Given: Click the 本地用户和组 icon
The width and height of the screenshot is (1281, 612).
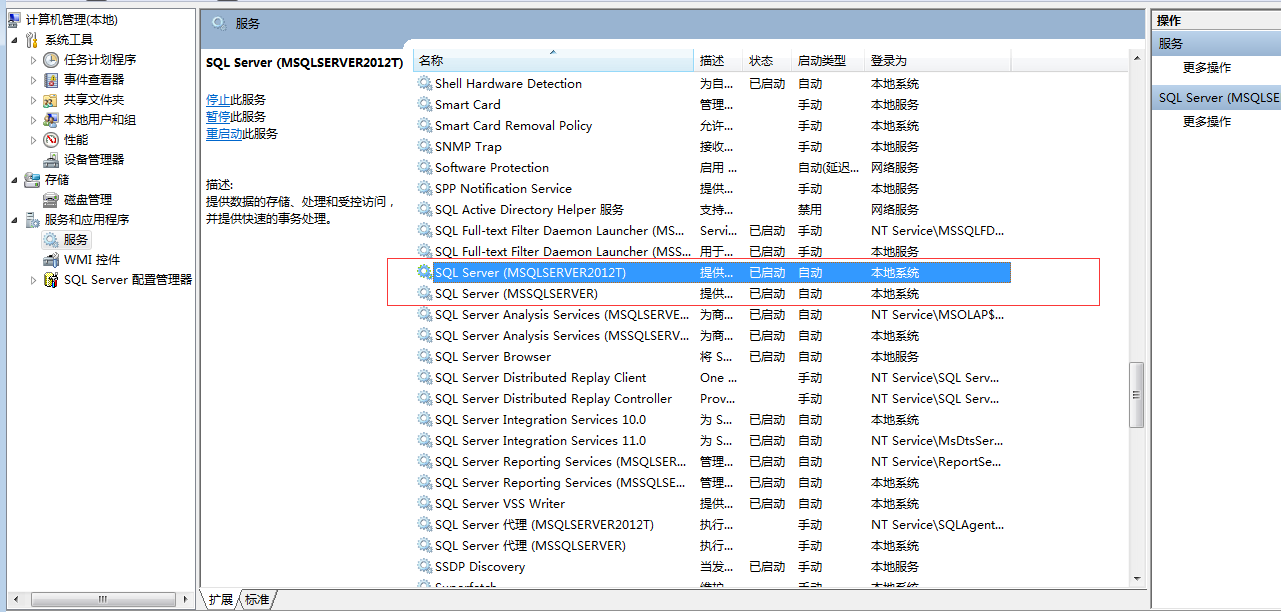Looking at the screenshot, I should (51, 120).
